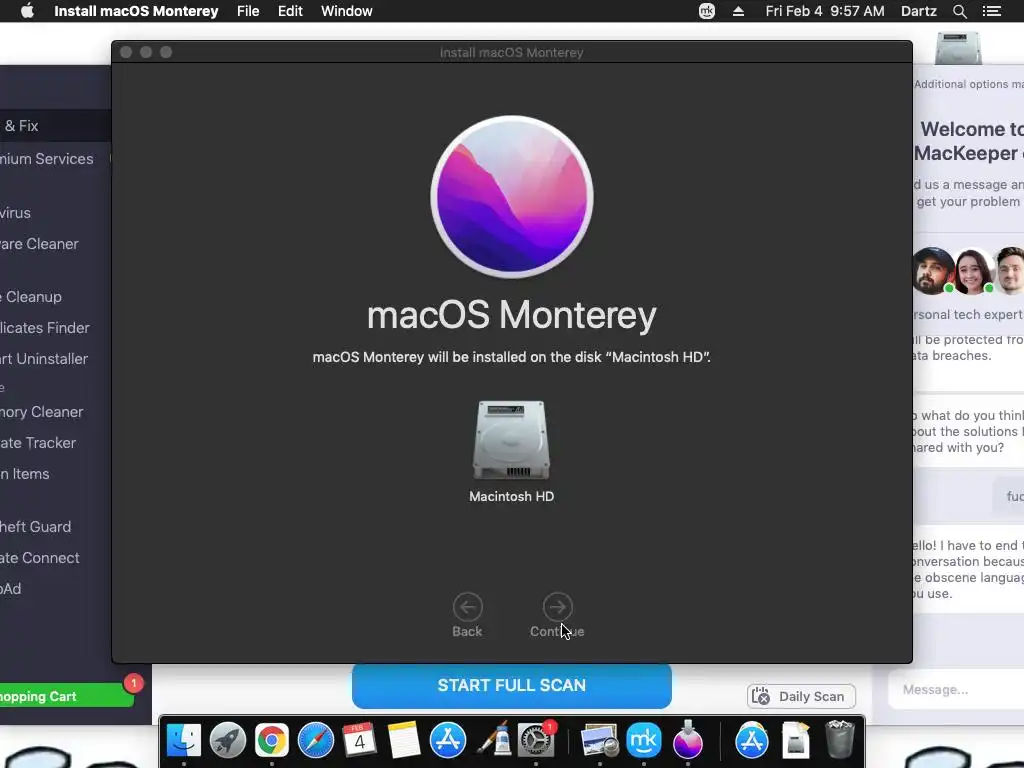This screenshot has width=1024, height=768.
Task: Go Back in the Monterey installer
Action: (468, 607)
